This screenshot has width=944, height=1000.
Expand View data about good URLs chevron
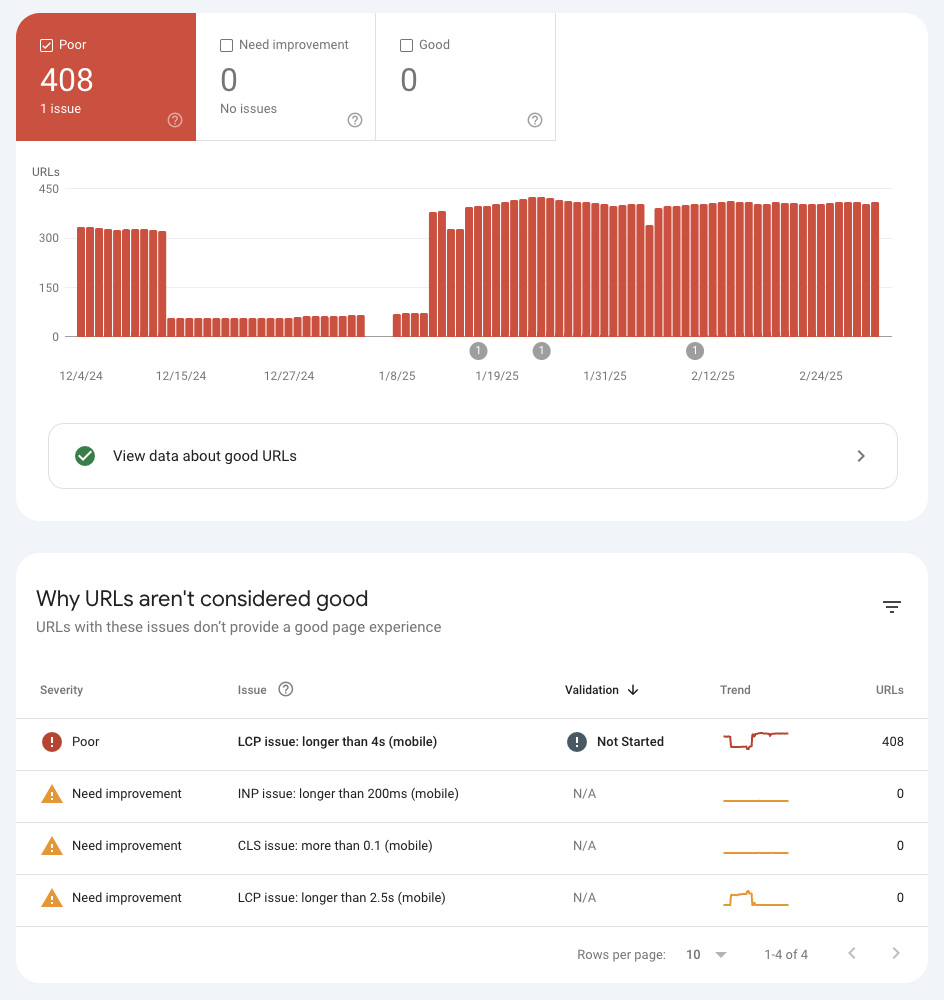coord(861,456)
